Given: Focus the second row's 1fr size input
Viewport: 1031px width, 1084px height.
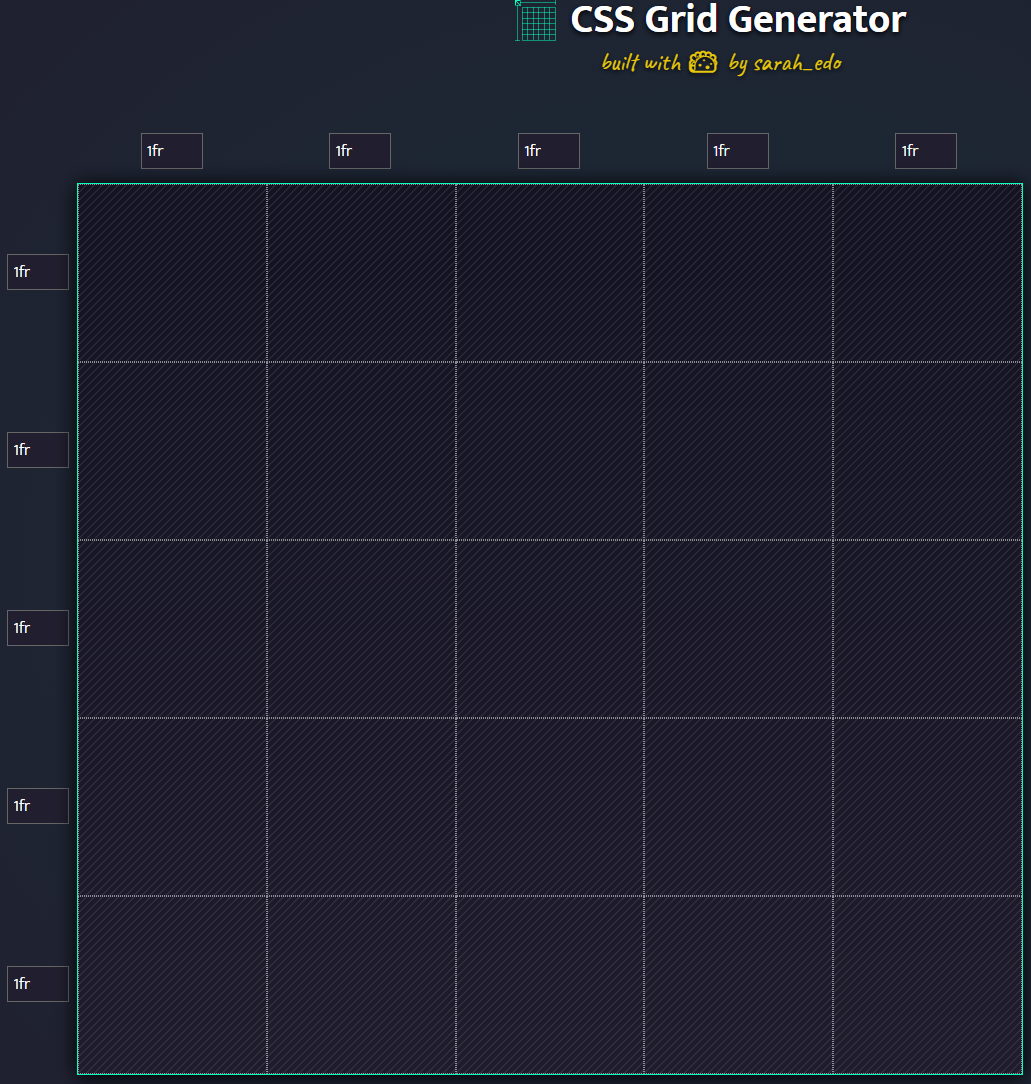Looking at the screenshot, I should (x=38, y=450).
